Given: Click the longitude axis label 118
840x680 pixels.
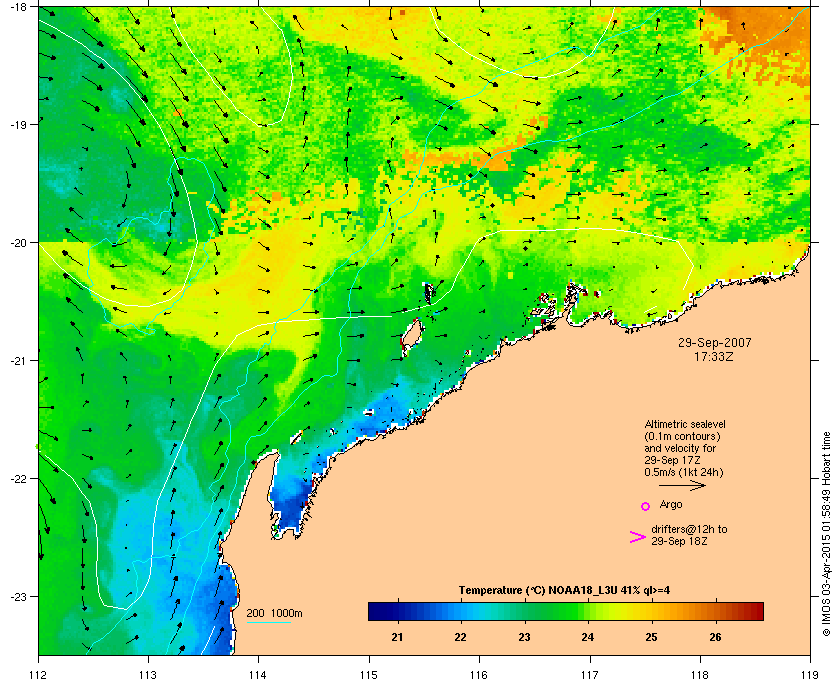Looking at the screenshot, I should click(x=700, y=675).
